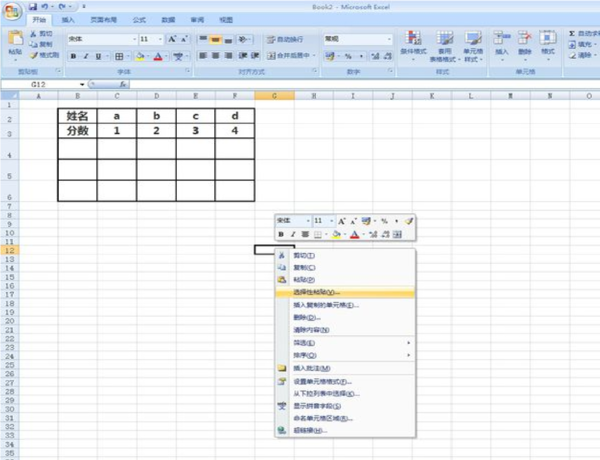
Task: Switch to the 插入 ribbon tab
Action: pyautogui.click(x=67, y=20)
